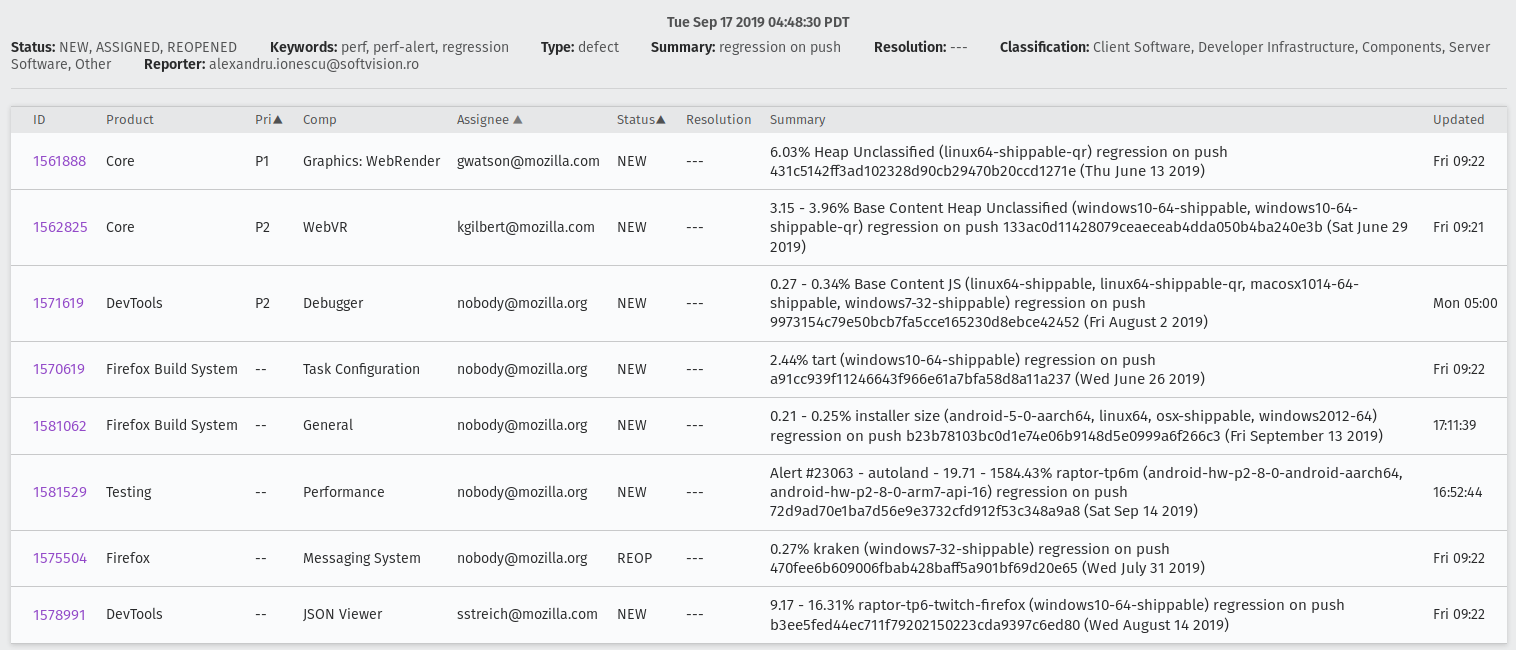Click the Summary column header
The width and height of the screenshot is (1516, 650).
[x=797, y=120]
